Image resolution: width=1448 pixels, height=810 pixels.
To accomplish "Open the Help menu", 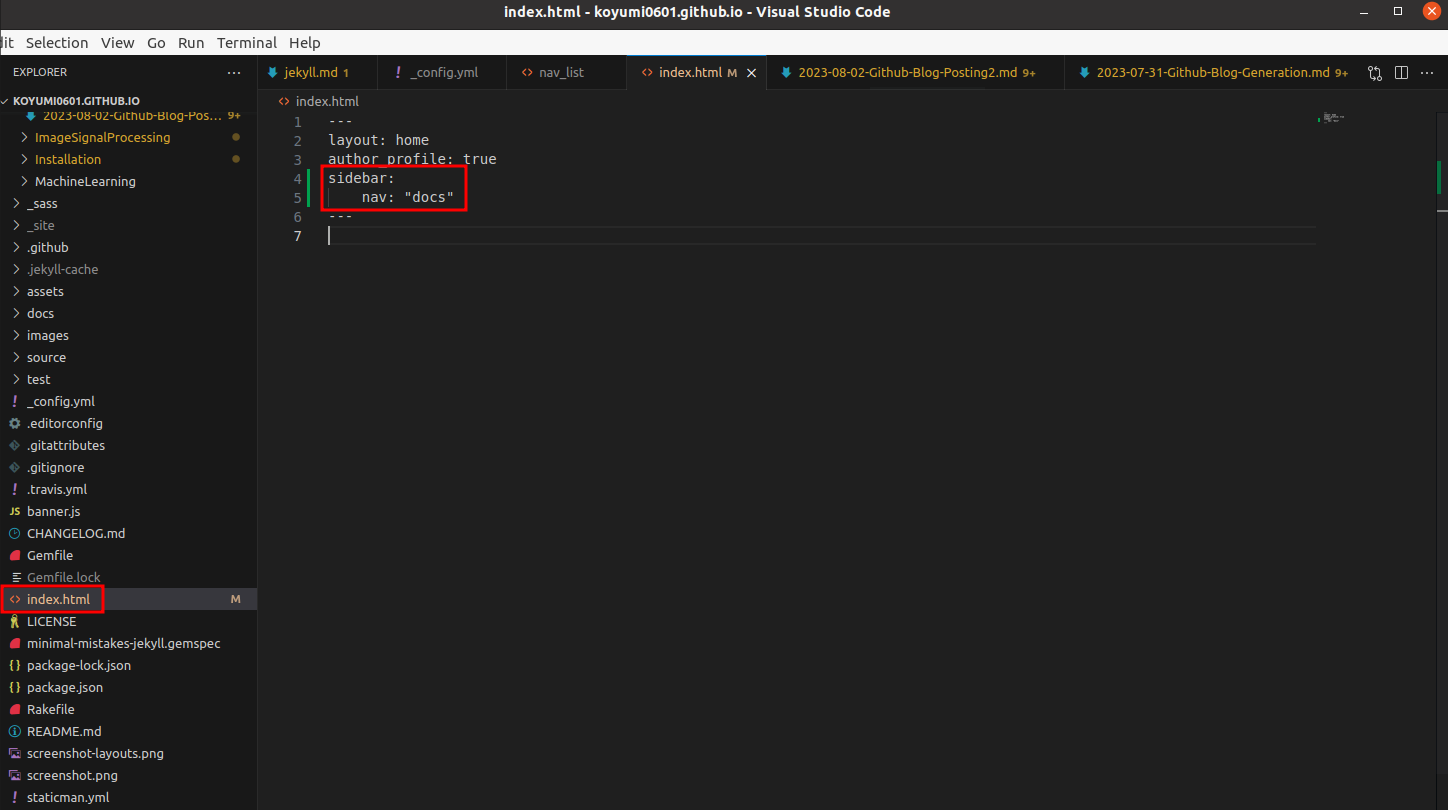I will click(x=305, y=42).
